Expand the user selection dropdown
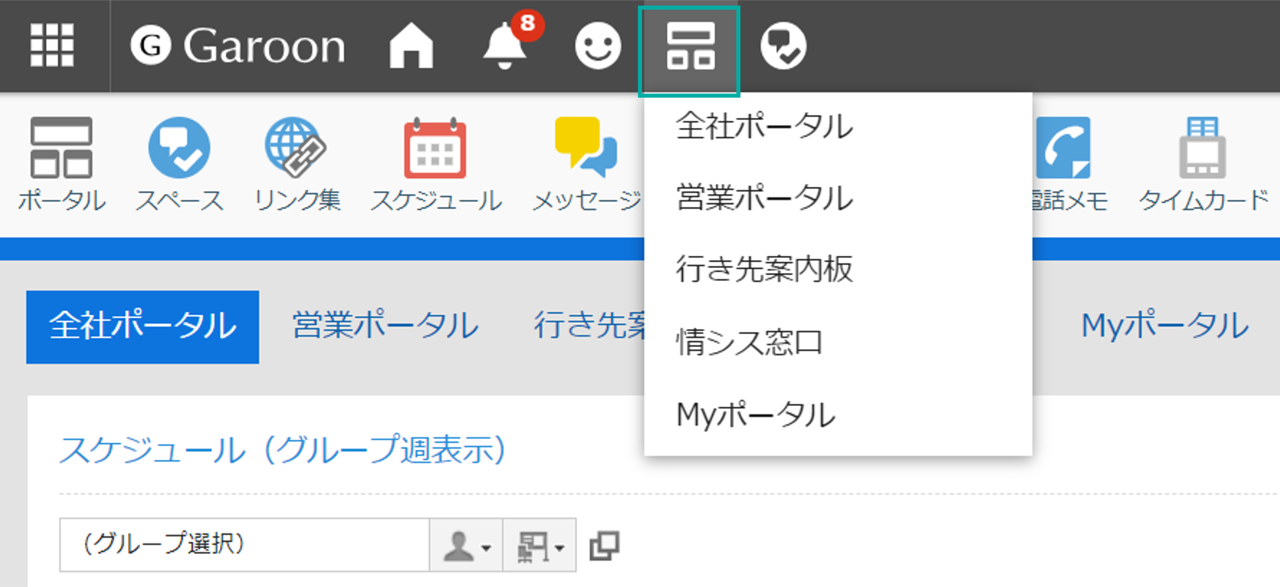This screenshot has width=1280, height=587. coord(466,545)
